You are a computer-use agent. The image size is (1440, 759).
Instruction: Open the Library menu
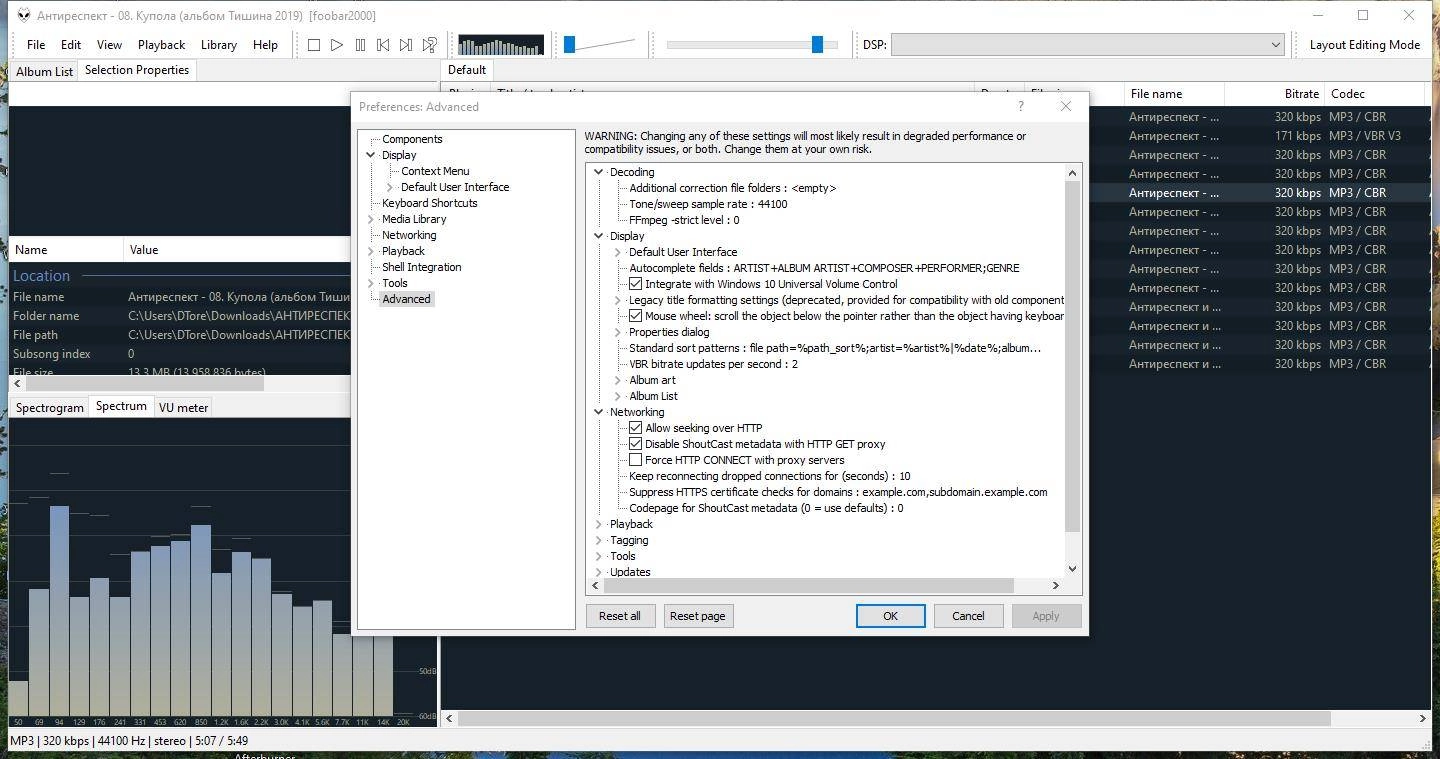219,45
